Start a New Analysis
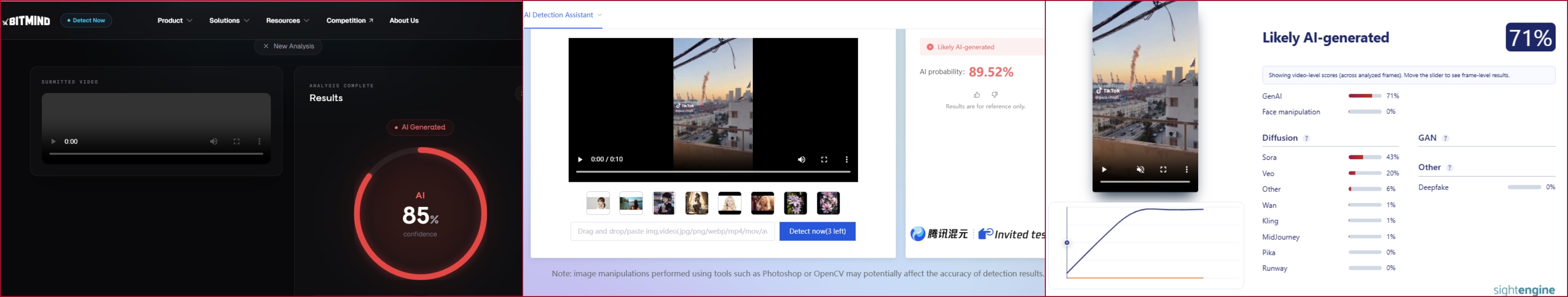The image size is (1568, 297). [289, 46]
